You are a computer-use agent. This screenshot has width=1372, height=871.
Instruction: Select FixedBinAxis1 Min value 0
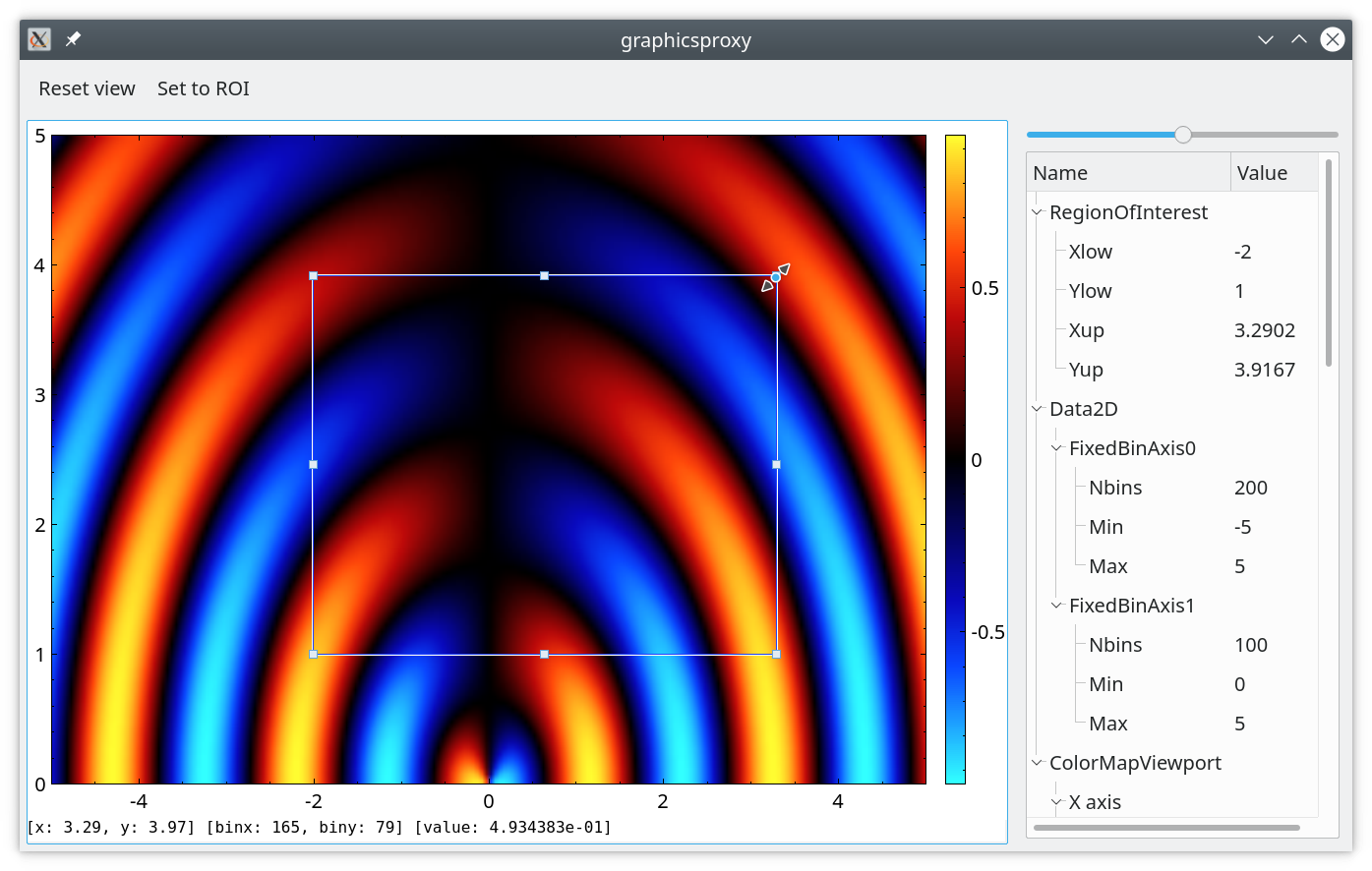point(1239,684)
